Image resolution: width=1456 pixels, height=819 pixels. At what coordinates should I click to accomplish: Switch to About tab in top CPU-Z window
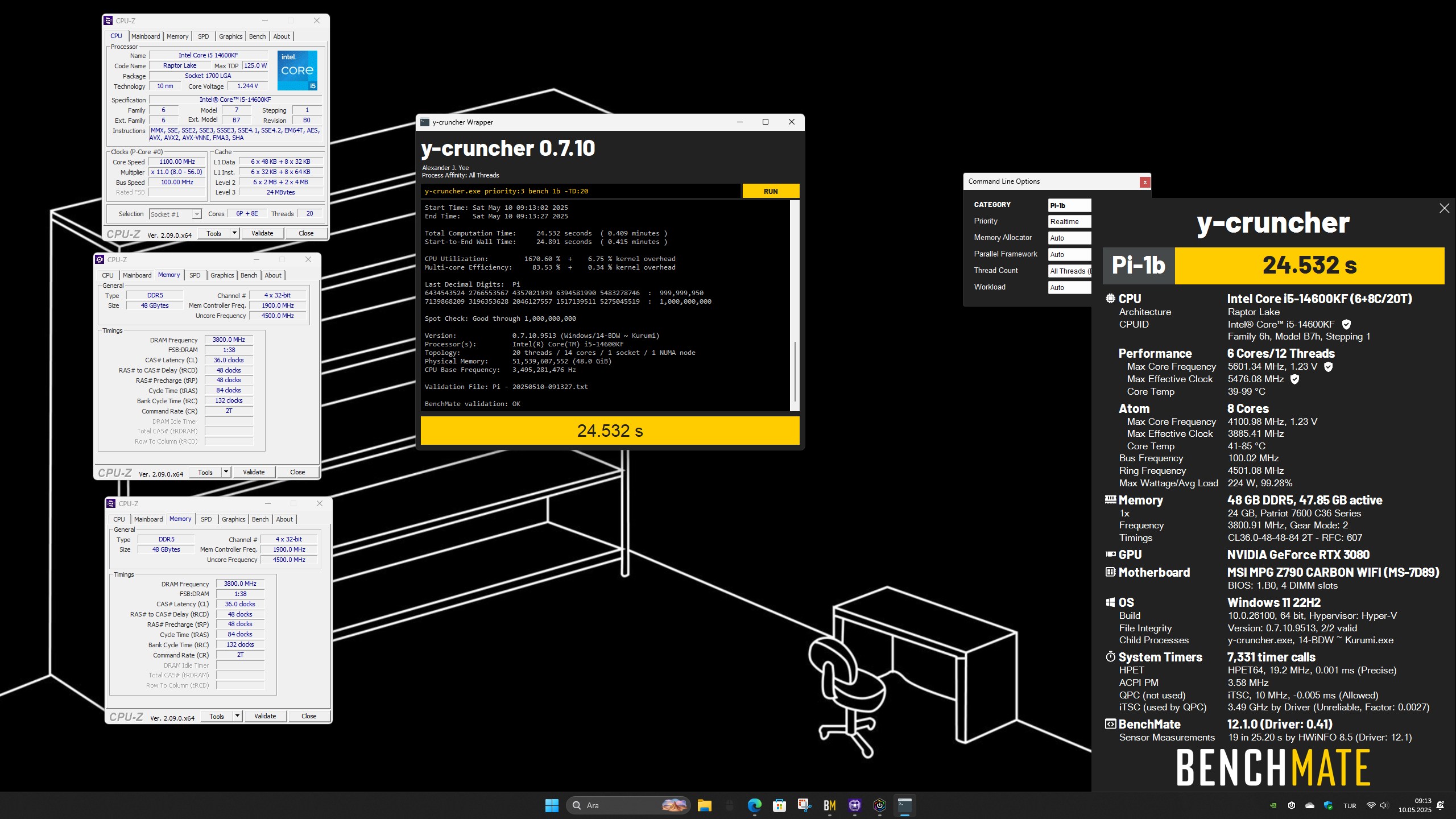click(282, 36)
